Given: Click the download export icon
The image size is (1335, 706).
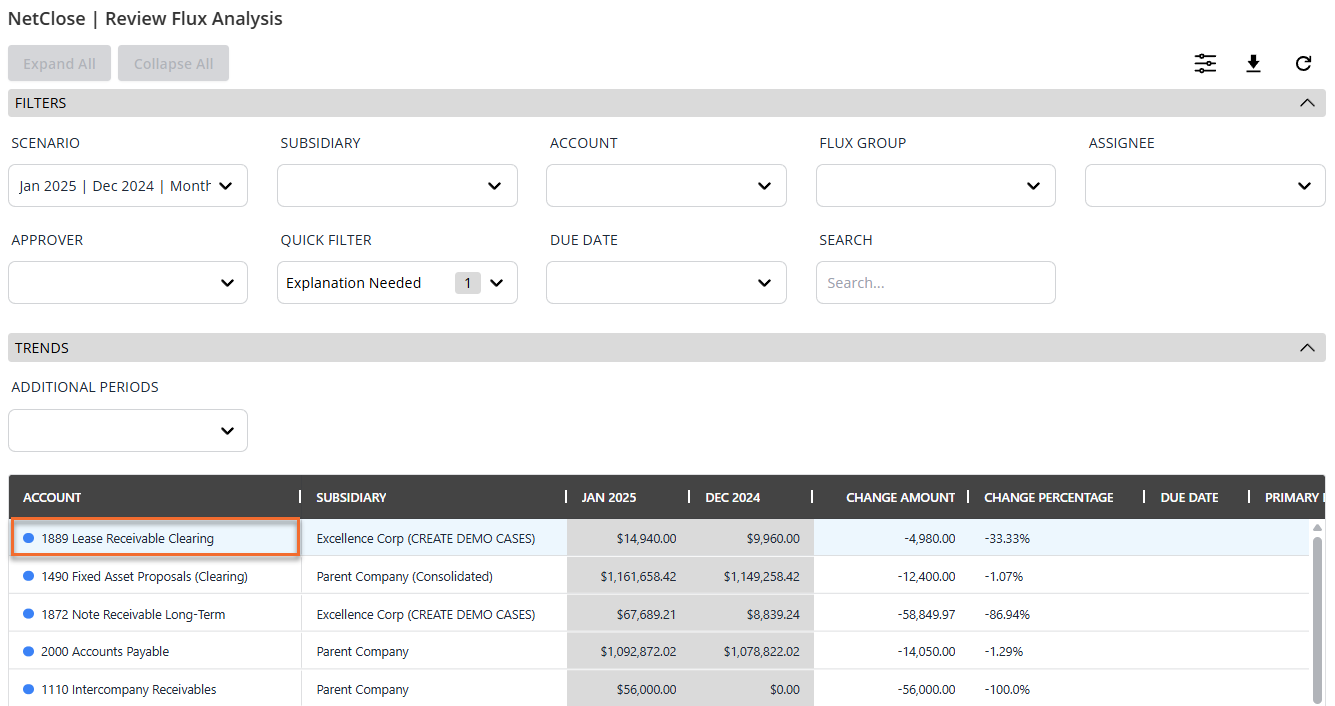Looking at the screenshot, I should 1253,64.
